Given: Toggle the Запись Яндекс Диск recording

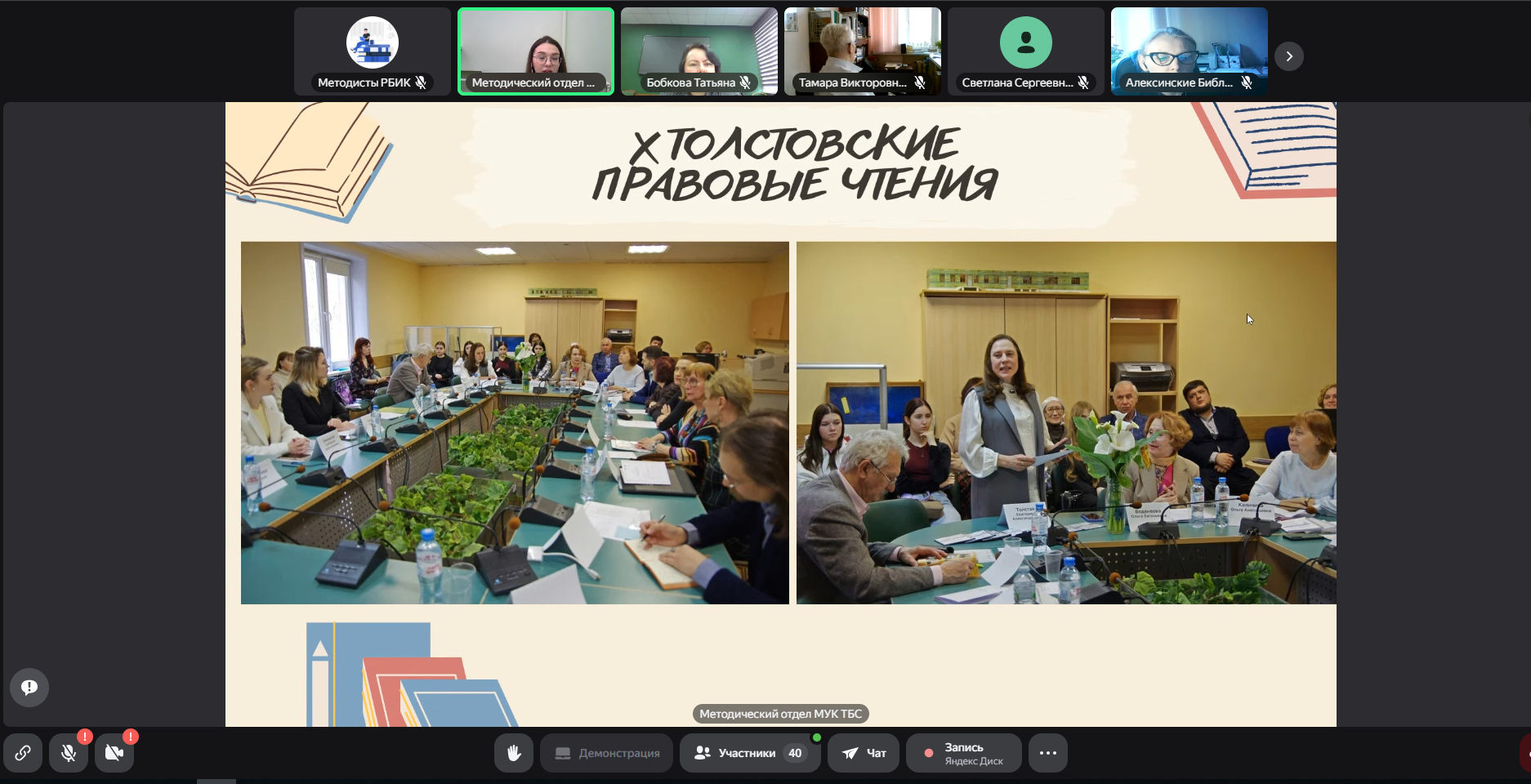Looking at the screenshot, I should (963, 753).
